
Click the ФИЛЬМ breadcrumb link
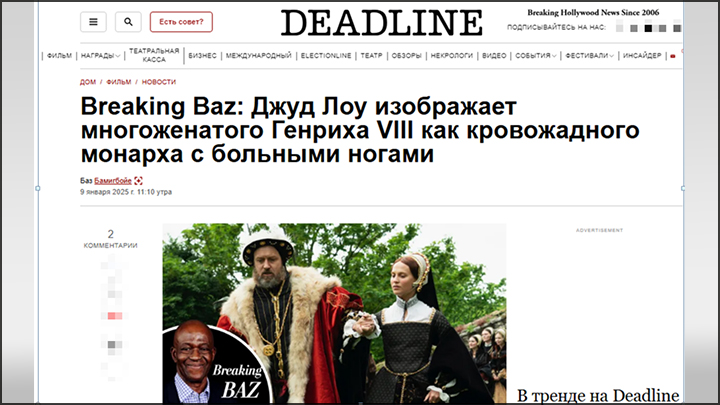point(118,82)
